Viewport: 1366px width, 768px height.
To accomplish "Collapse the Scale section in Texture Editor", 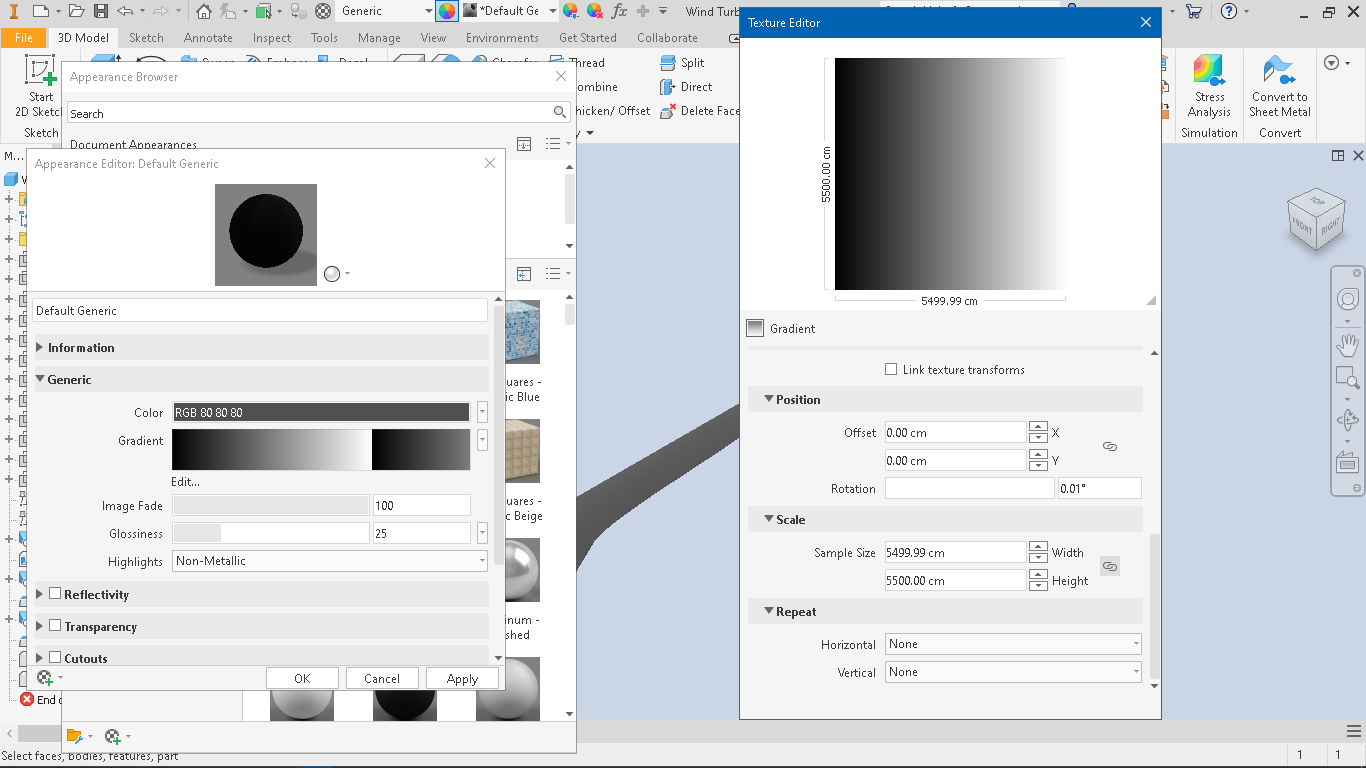I will pyautogui.click(x=769, y=519).
